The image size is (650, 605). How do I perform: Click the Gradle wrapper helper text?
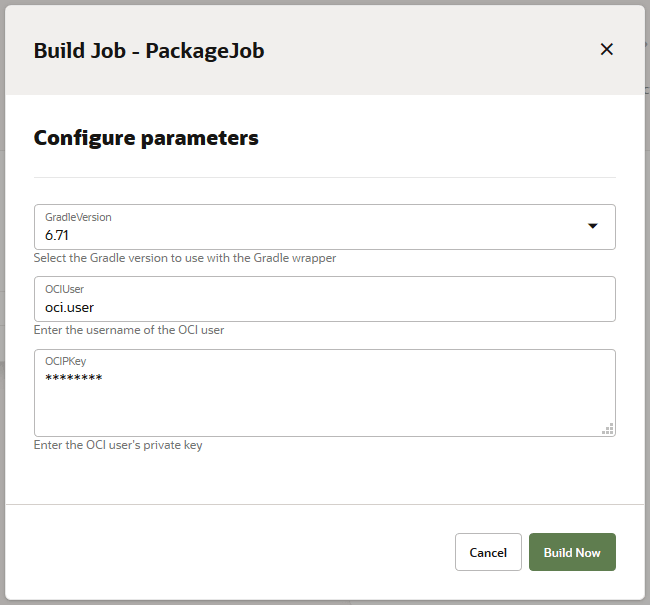(185, 258)
